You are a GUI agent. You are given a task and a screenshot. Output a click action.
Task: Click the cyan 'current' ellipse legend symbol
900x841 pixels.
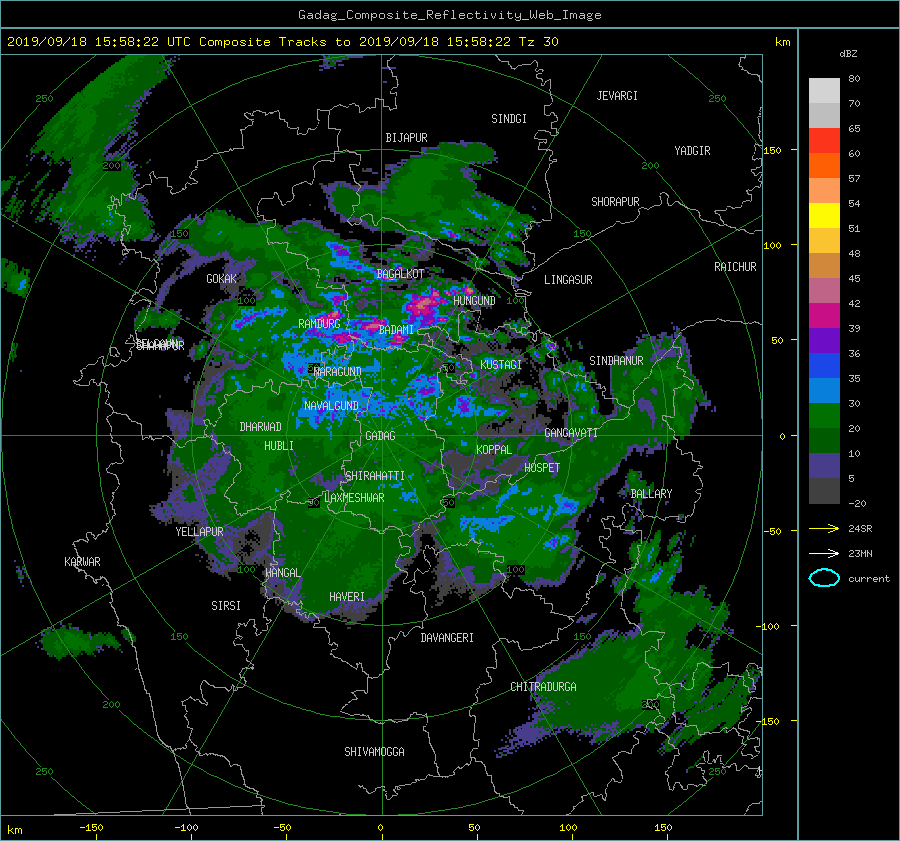[x=824, y=578]
